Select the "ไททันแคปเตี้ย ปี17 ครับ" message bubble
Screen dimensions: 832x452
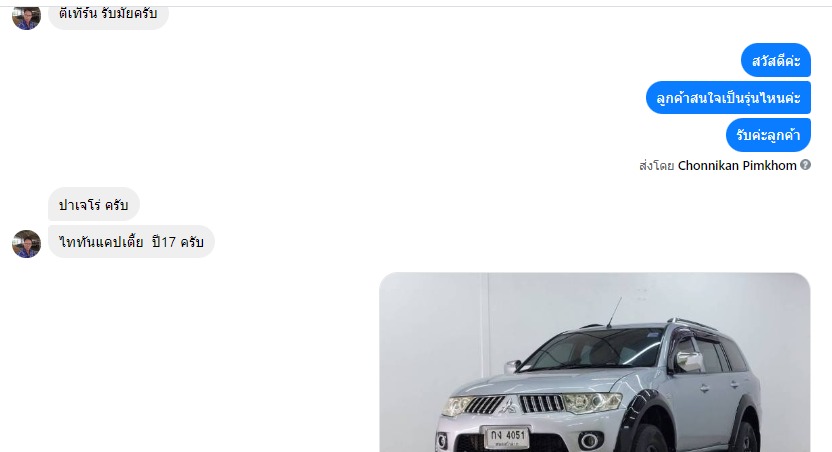pos(131,242)
